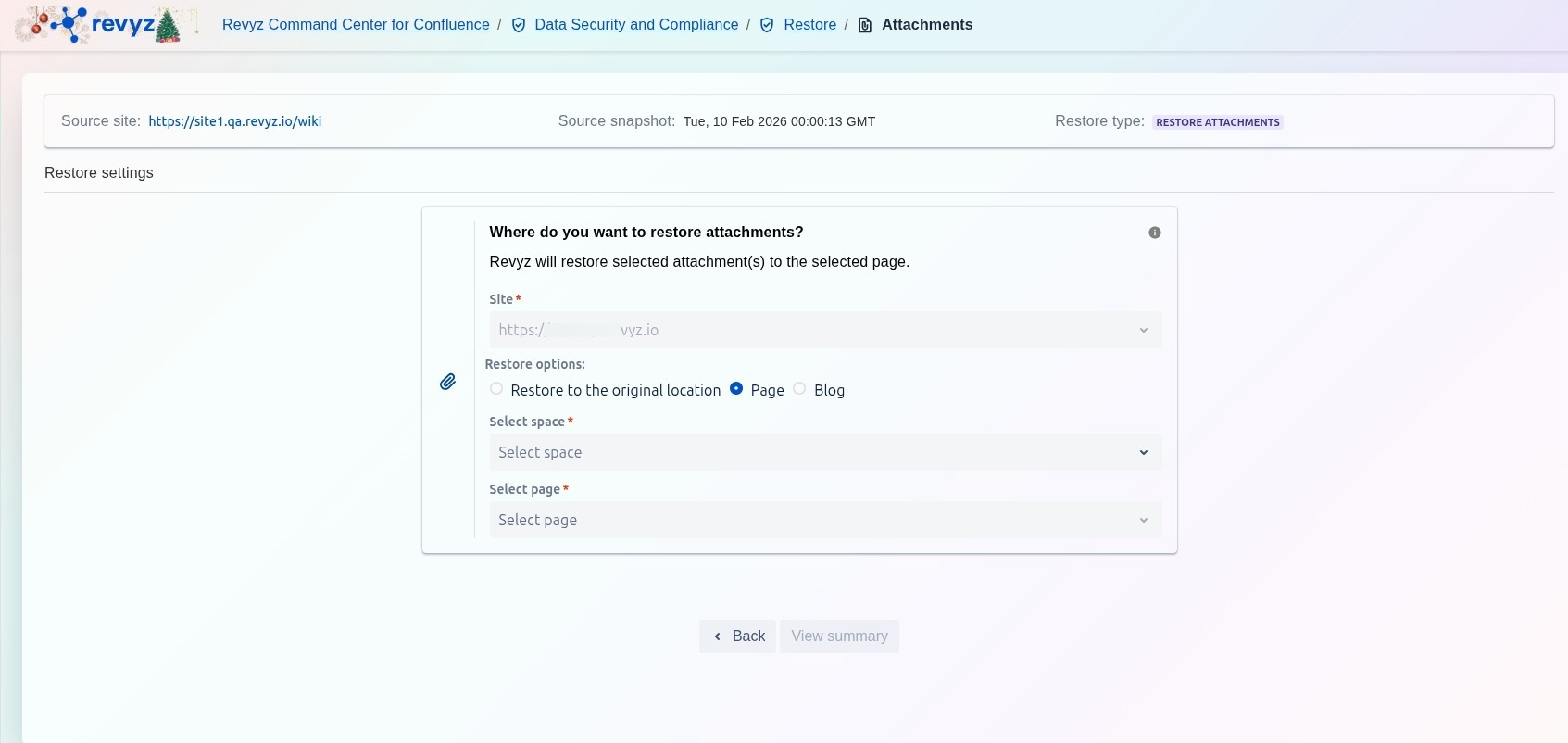Viewport: 1568px width, 743px height.
Task: Click the paperclip attachment icon
Action: point(448,382)
